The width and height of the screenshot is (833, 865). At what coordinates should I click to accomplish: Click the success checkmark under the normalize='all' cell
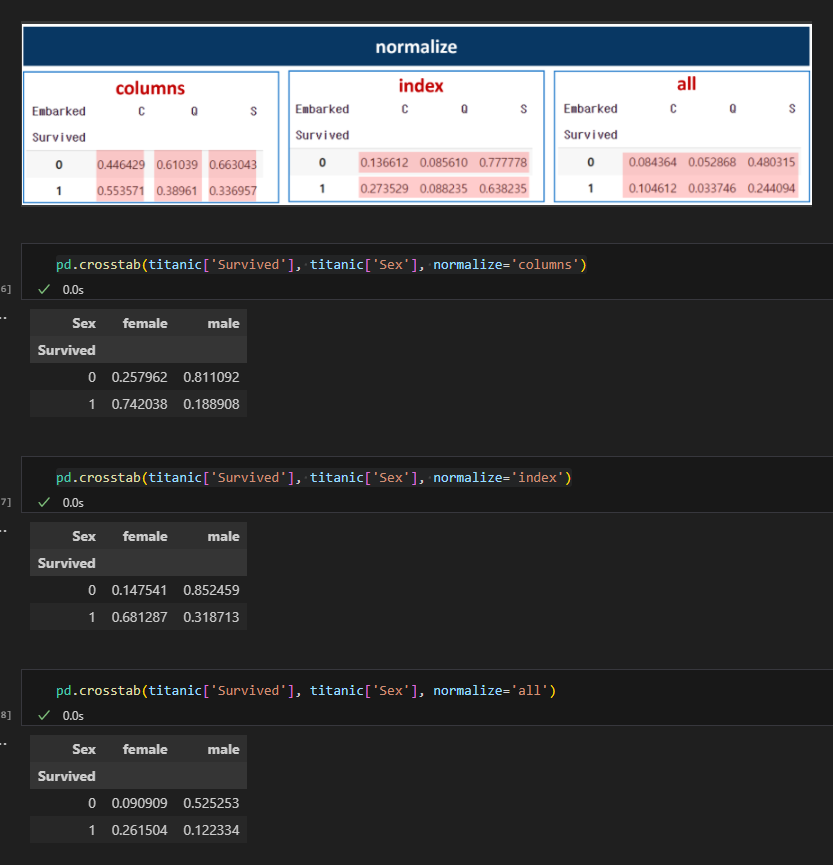coord(44,715)
